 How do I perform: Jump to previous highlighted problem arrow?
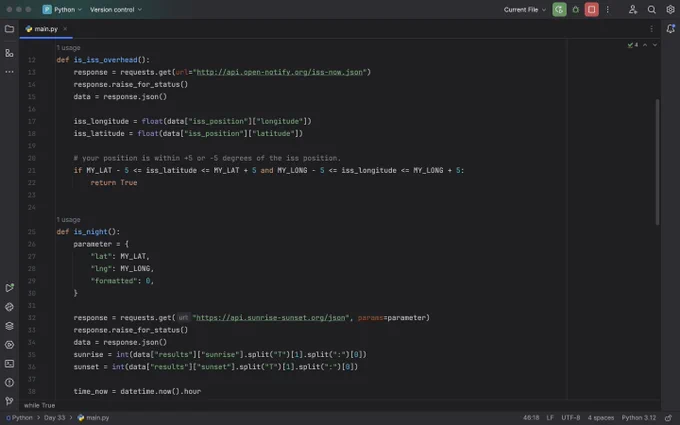pyautogui.click(x=645, y=45)
